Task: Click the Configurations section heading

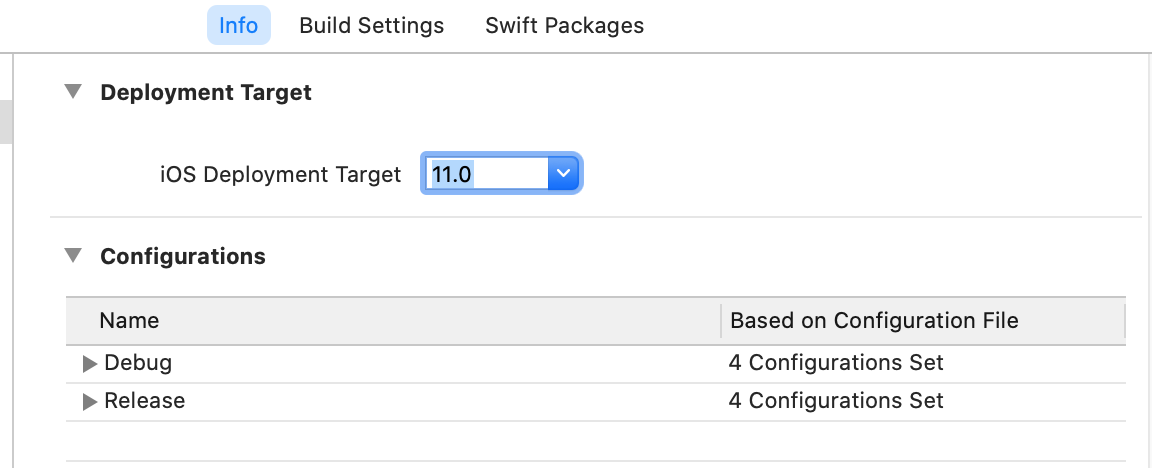Action: tap(183, 257)
